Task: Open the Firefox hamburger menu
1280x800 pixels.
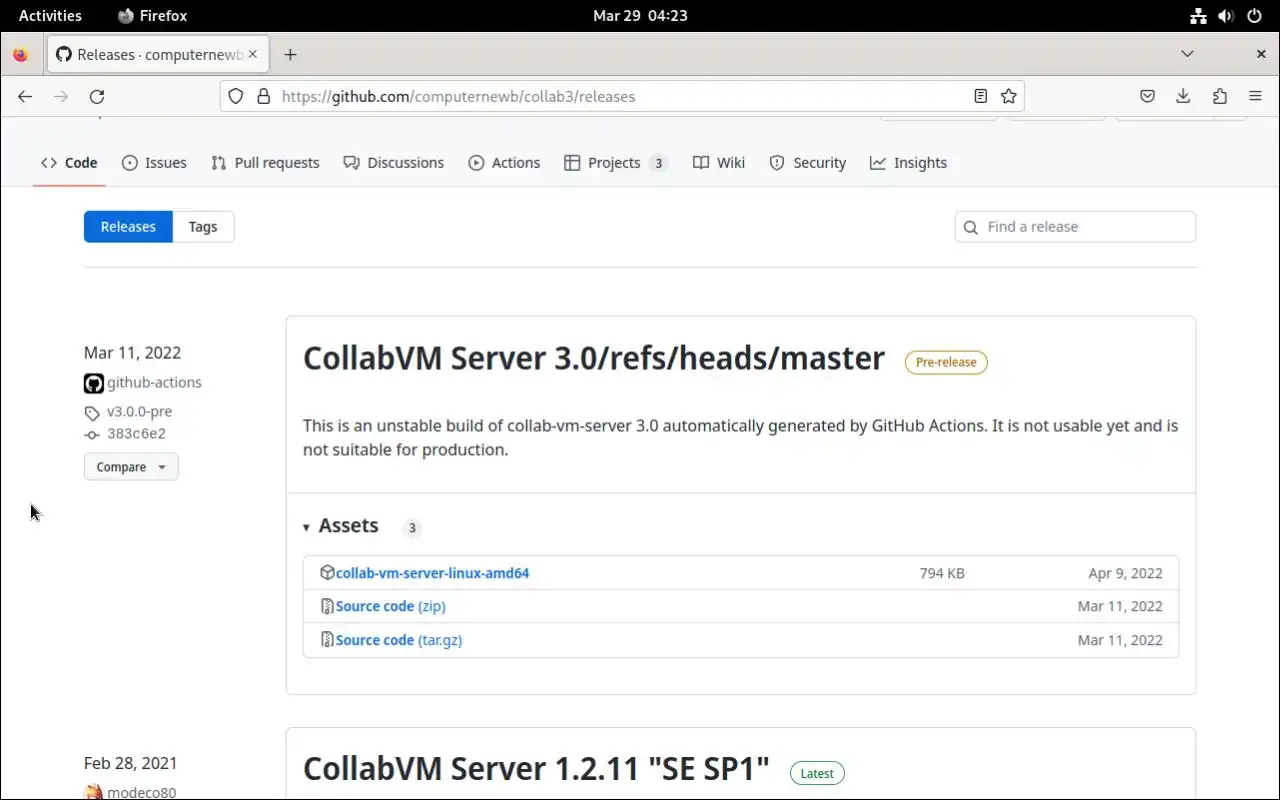Action: tap(1255, 96)
